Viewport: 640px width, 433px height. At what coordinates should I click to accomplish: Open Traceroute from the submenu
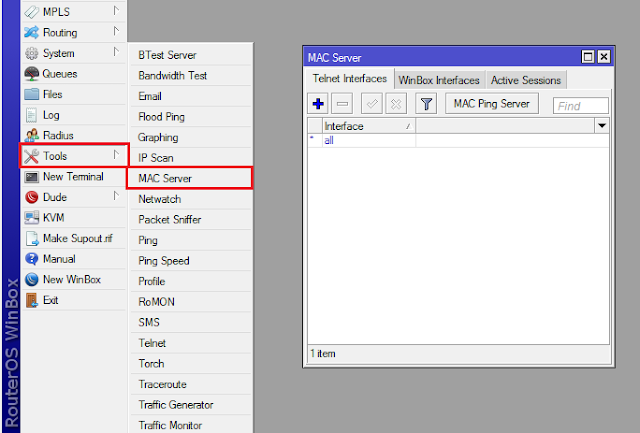coord(191,384)
